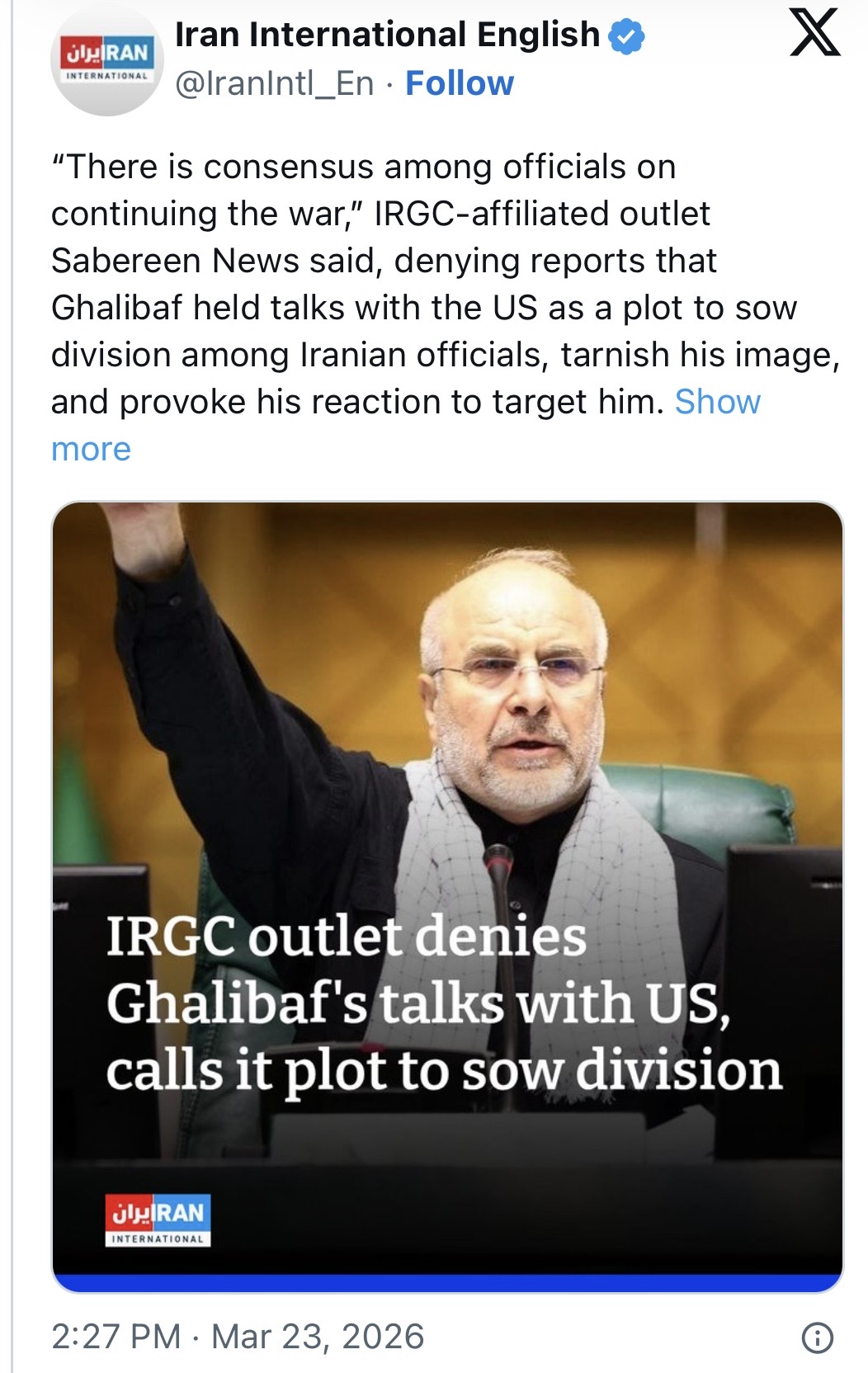Click the blue bar beneath the image

click(447, 1284)
